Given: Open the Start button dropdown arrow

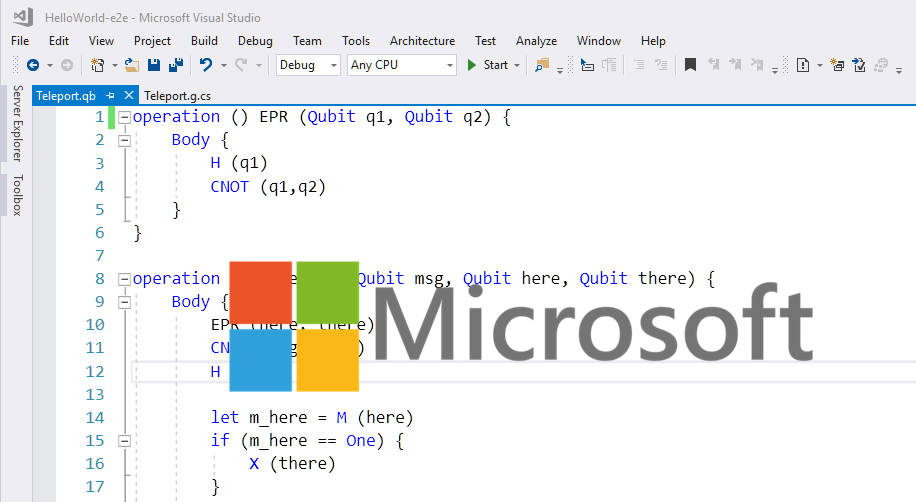Looking at the screenshot, I should (517, 65).
